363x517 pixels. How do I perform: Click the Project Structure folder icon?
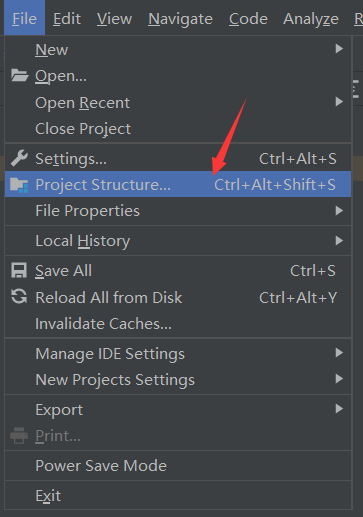click(x=19, y=185)
